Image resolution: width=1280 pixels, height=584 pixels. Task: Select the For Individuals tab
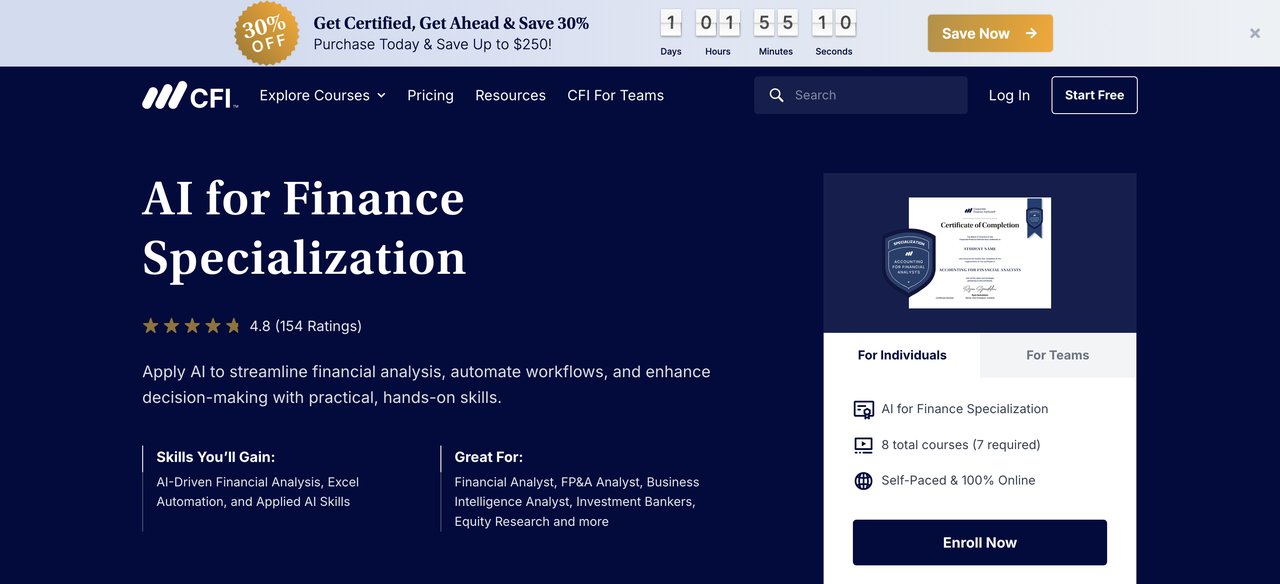[x=902, y=355]
